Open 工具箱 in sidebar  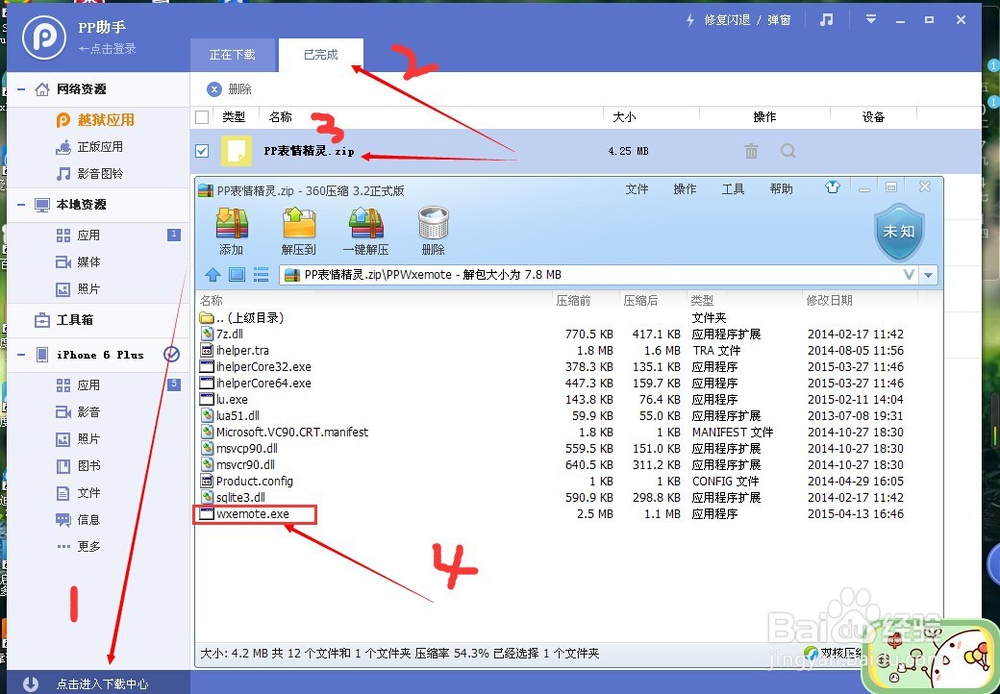64,320
